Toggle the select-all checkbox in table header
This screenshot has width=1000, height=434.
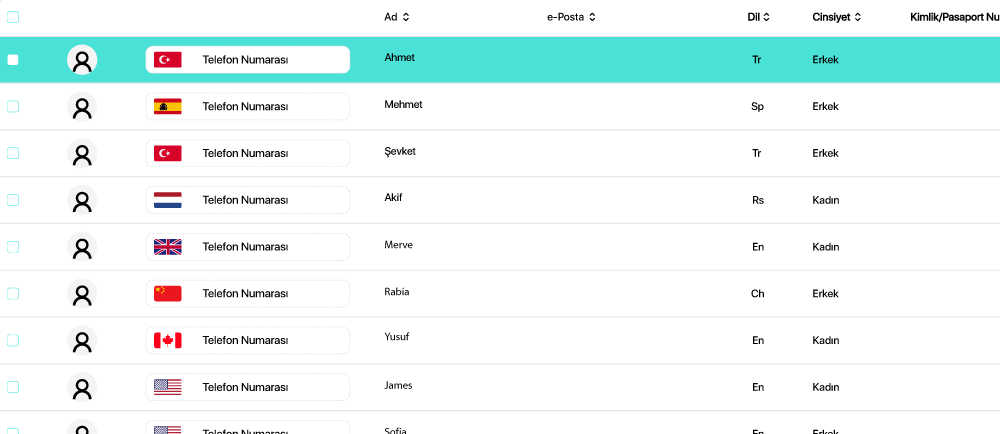click(x=13, y=17)
